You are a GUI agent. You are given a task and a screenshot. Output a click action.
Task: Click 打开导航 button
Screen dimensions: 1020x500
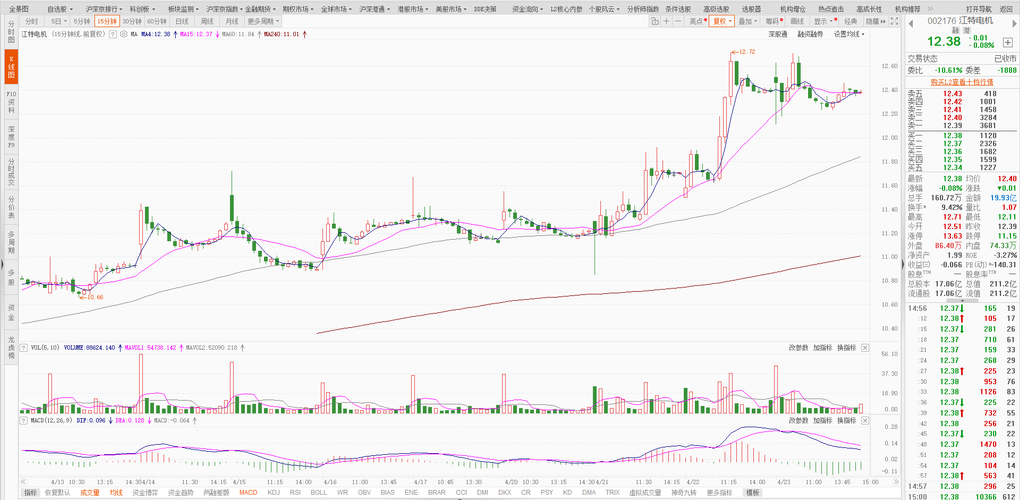tap(978, 9)
